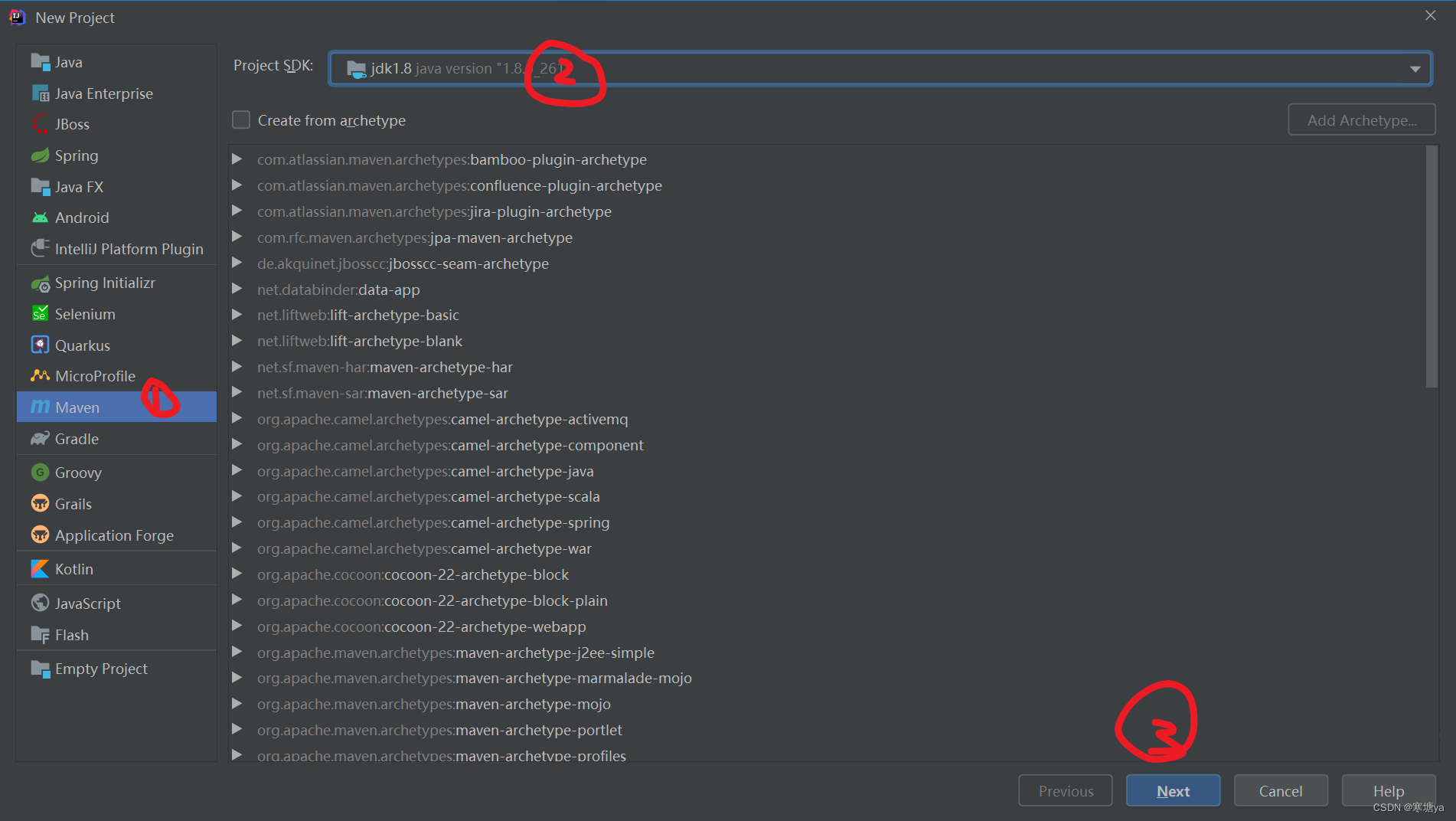Select the Quarkus icon
The image size is (1456, 821).
pos(40,345)
